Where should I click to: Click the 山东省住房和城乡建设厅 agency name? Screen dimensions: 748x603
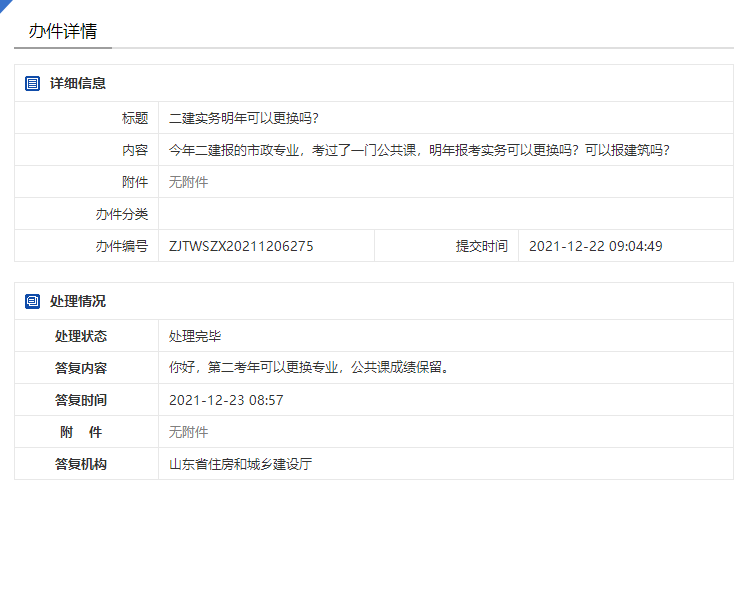click(240, 464)
